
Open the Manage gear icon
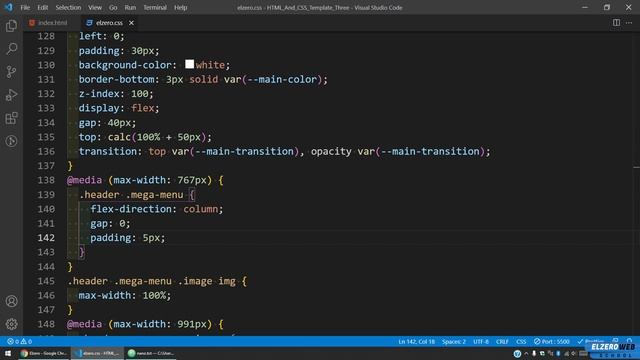[x=11, y=324]
